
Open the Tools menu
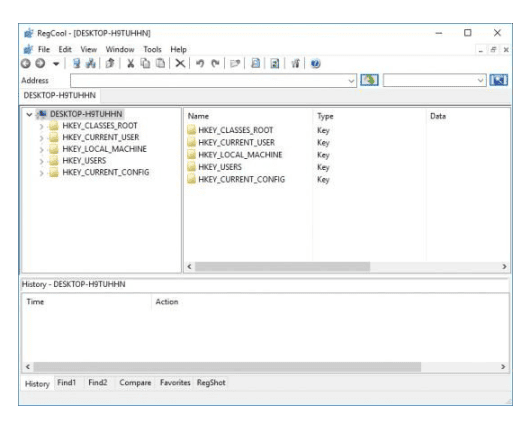tap(152, 49)
